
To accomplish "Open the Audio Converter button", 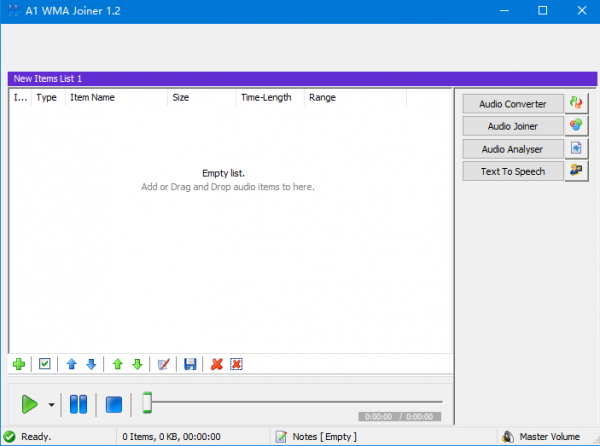I will tap(512, 103).
